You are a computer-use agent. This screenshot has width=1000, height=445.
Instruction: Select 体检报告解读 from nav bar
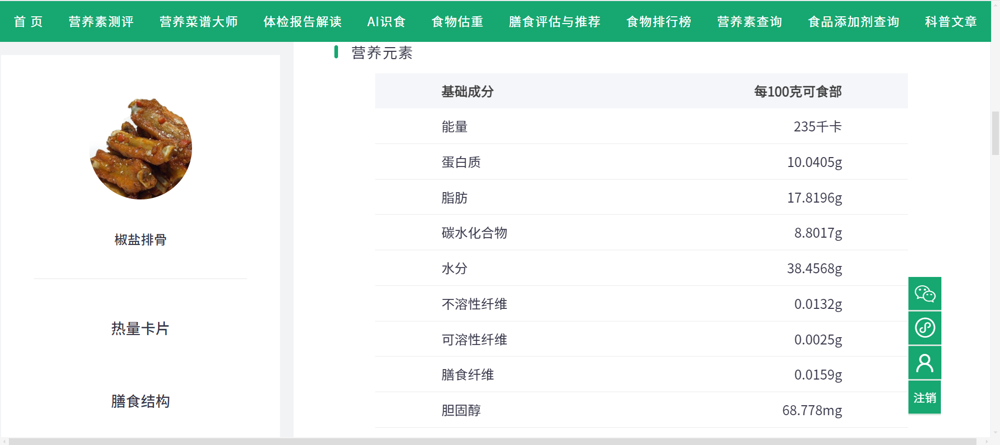pos(302,21)
